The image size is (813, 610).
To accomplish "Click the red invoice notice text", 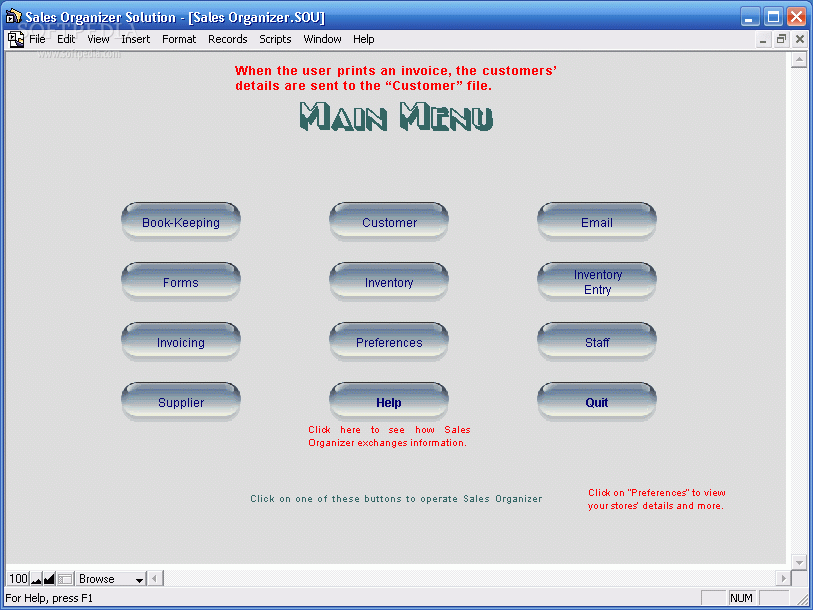I will pos(396,78).
